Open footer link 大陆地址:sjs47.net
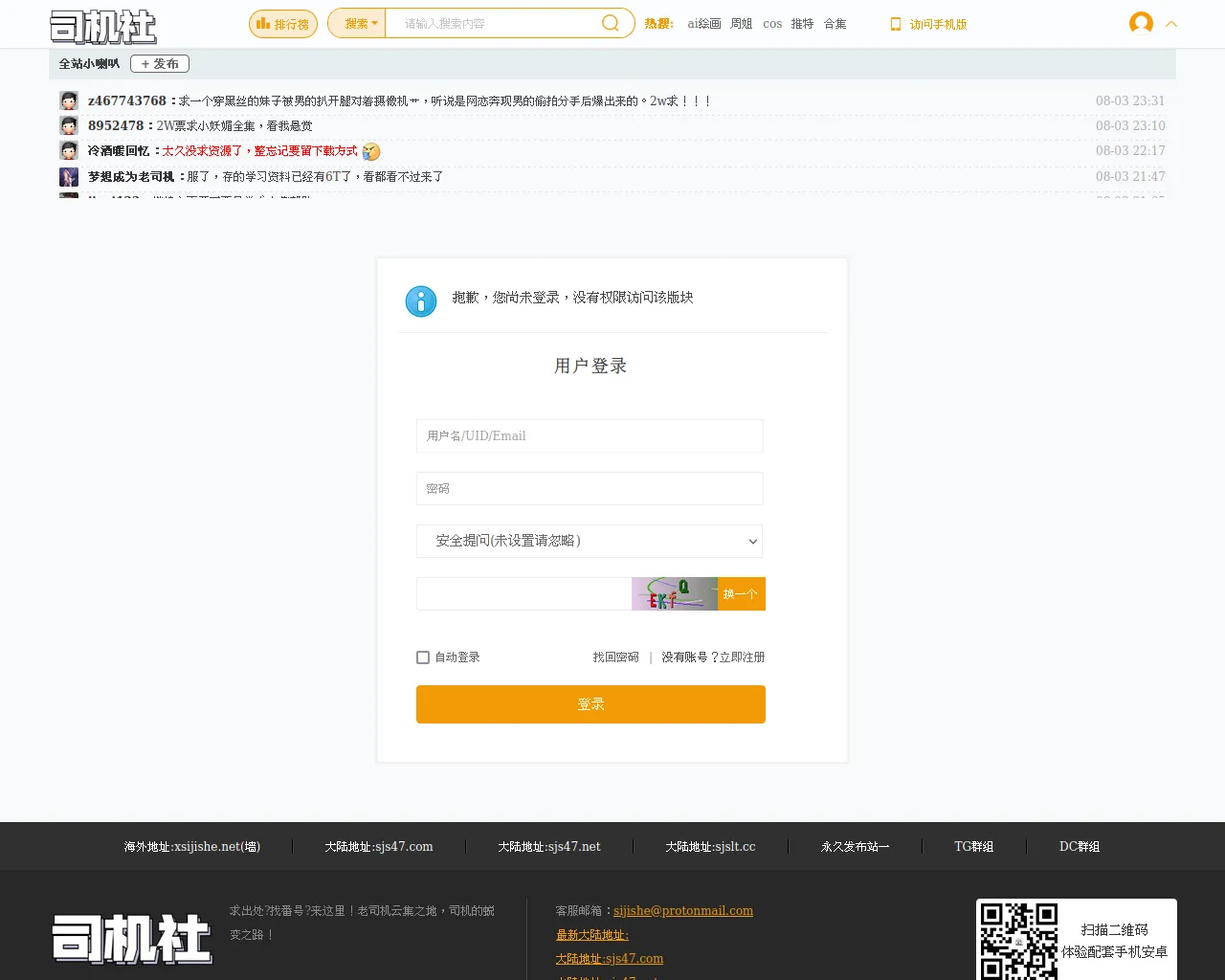 (549, 847)
